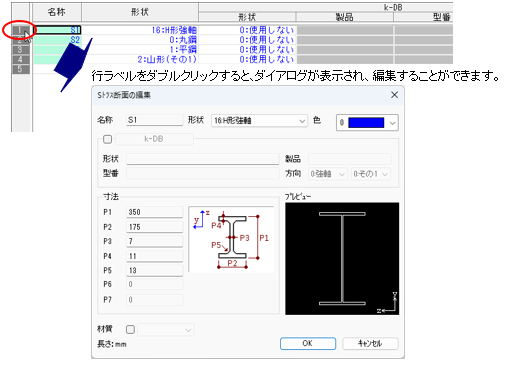Click the k-DB 製品 text field
Screen dimensions: 510x365
[349, 159]
